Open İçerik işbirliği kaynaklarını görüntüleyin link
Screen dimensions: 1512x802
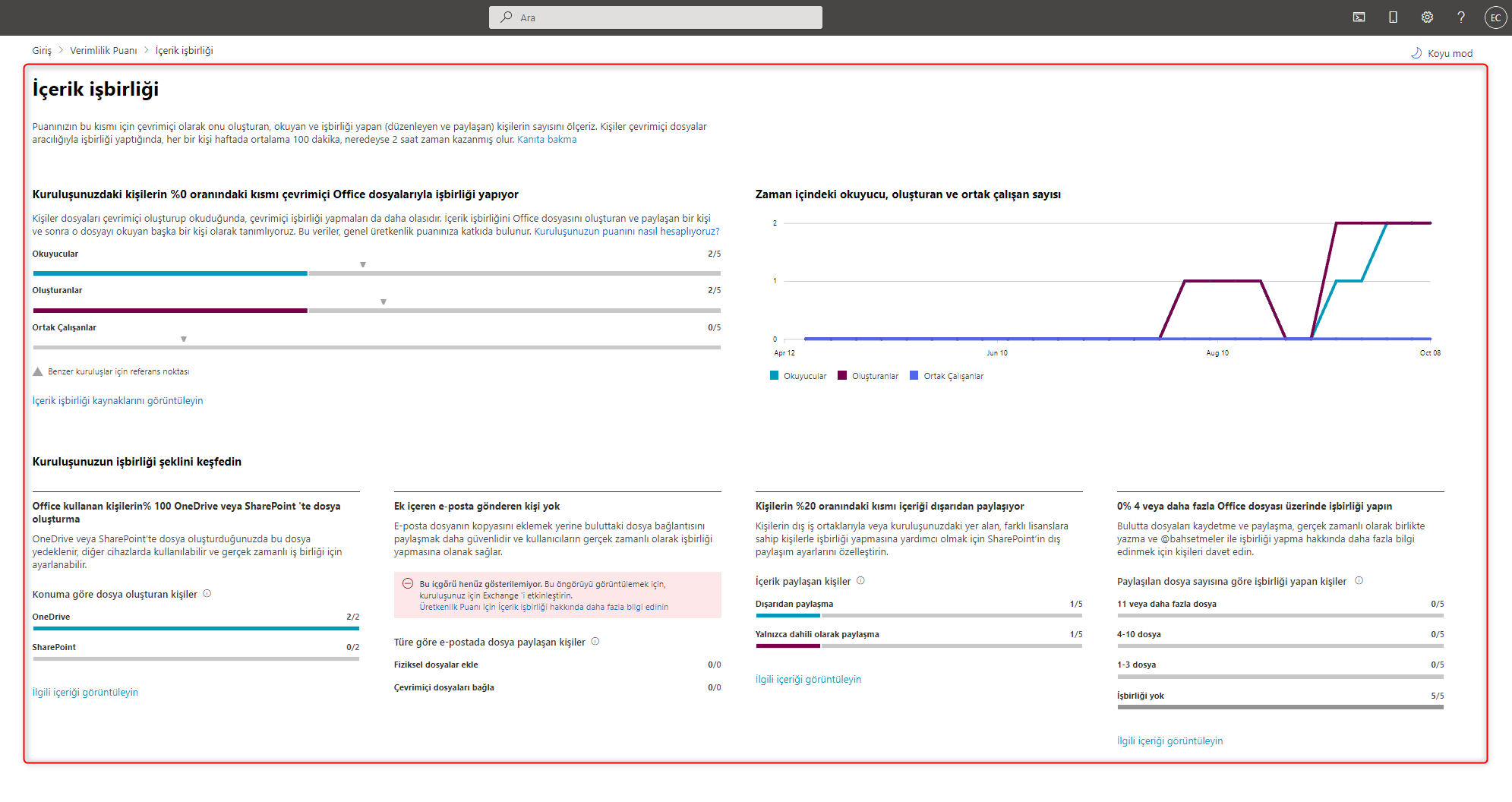[118, 401]
